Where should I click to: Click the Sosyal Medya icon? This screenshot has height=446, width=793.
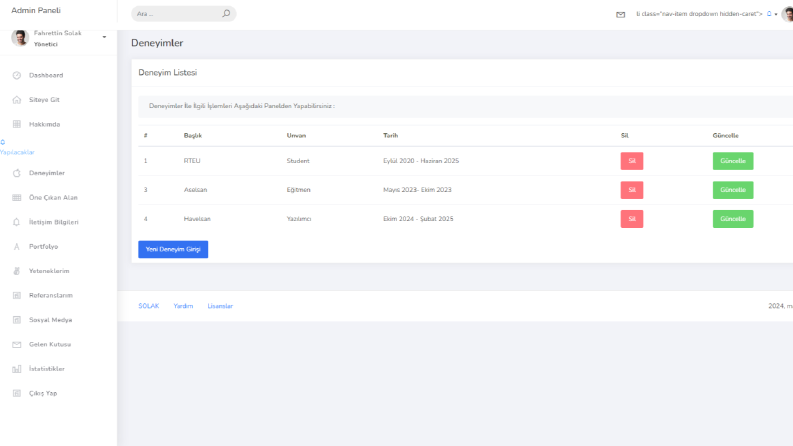[17, 320]
